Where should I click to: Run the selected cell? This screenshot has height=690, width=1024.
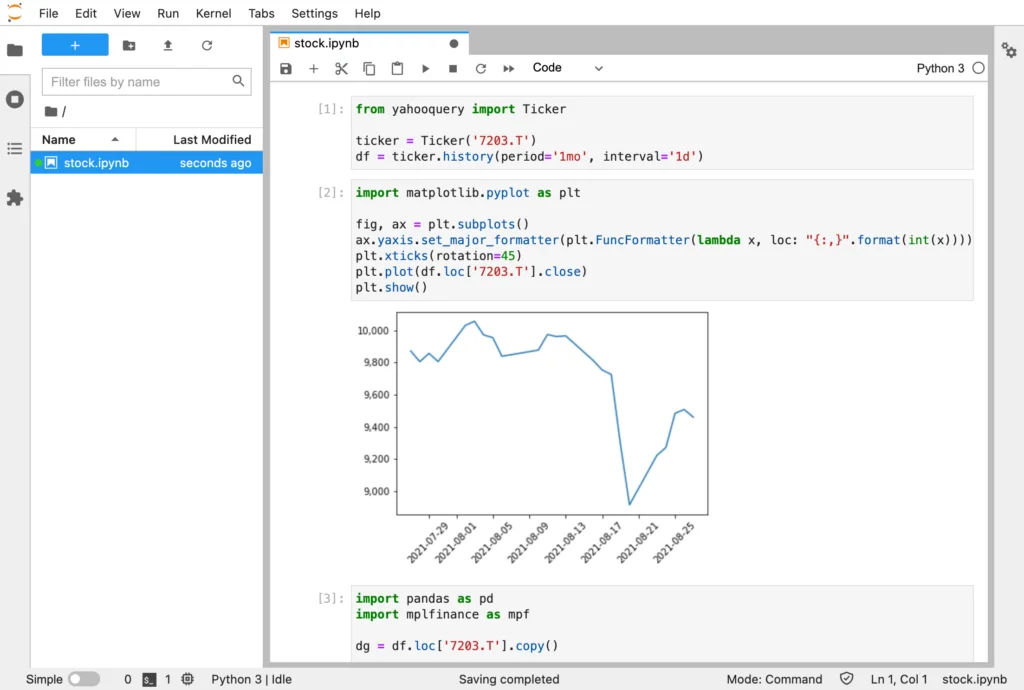tap(425, 68)
